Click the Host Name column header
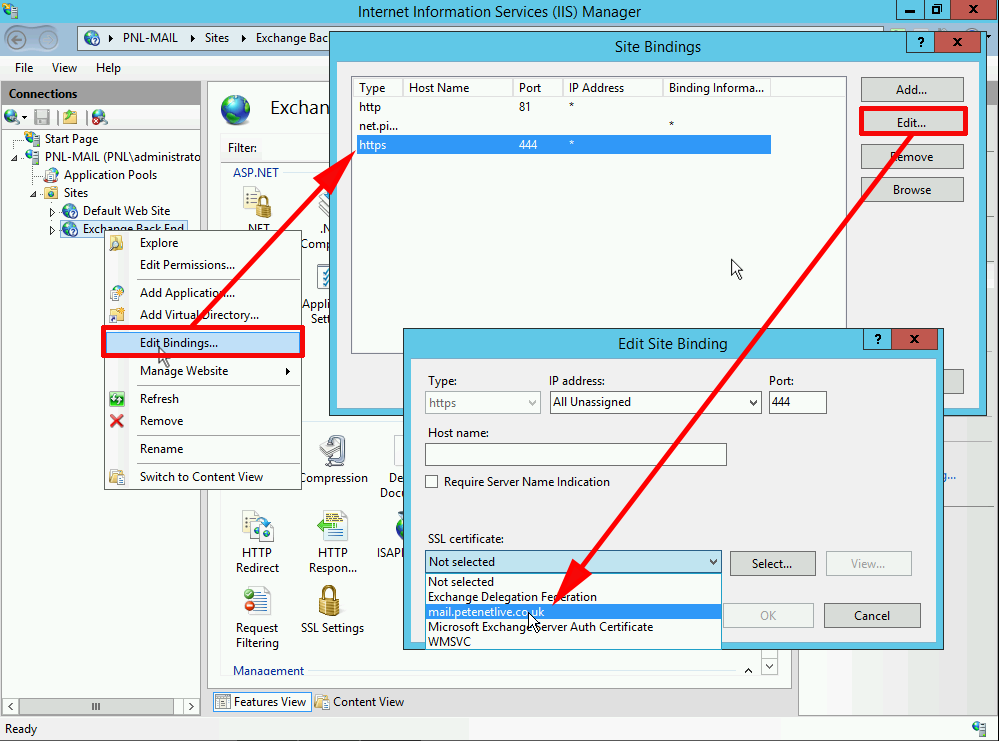Viewport: 999px width, 741px height. 457,88
